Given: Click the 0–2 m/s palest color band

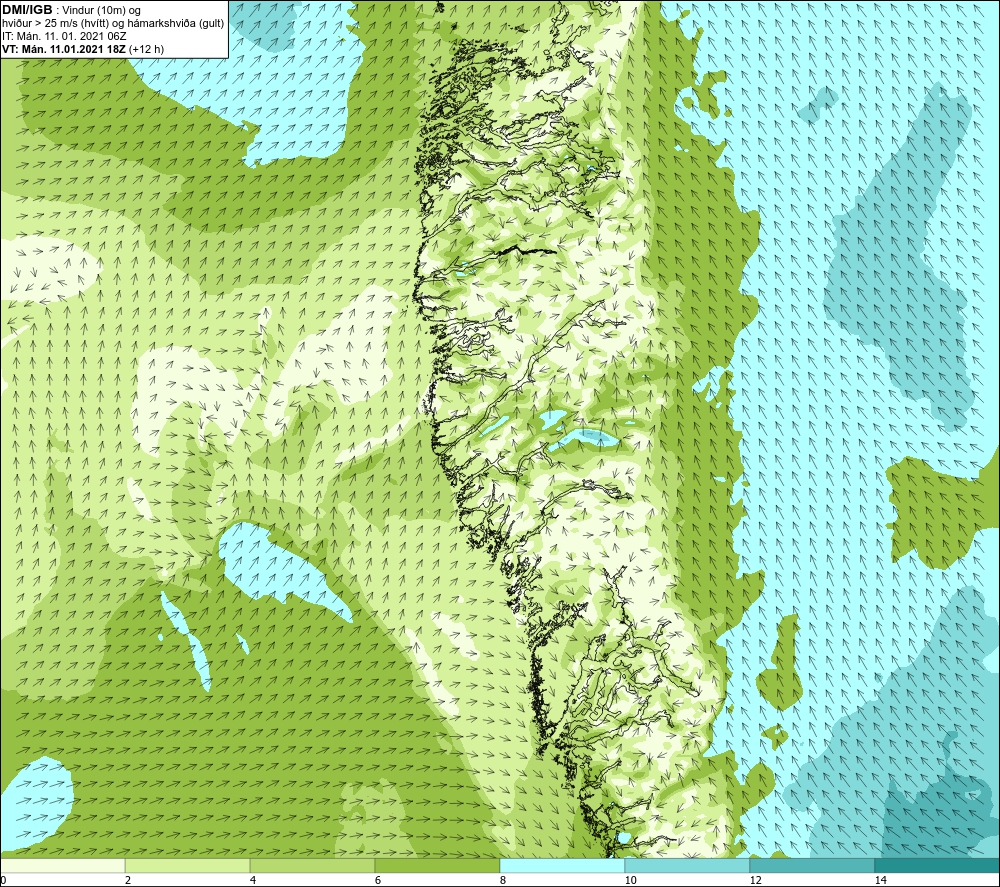Looking at the screenshot, I should click(62, 866).
